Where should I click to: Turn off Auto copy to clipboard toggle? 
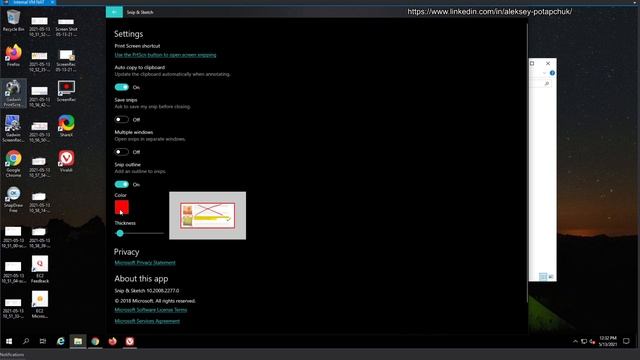[x=122, y=87]
